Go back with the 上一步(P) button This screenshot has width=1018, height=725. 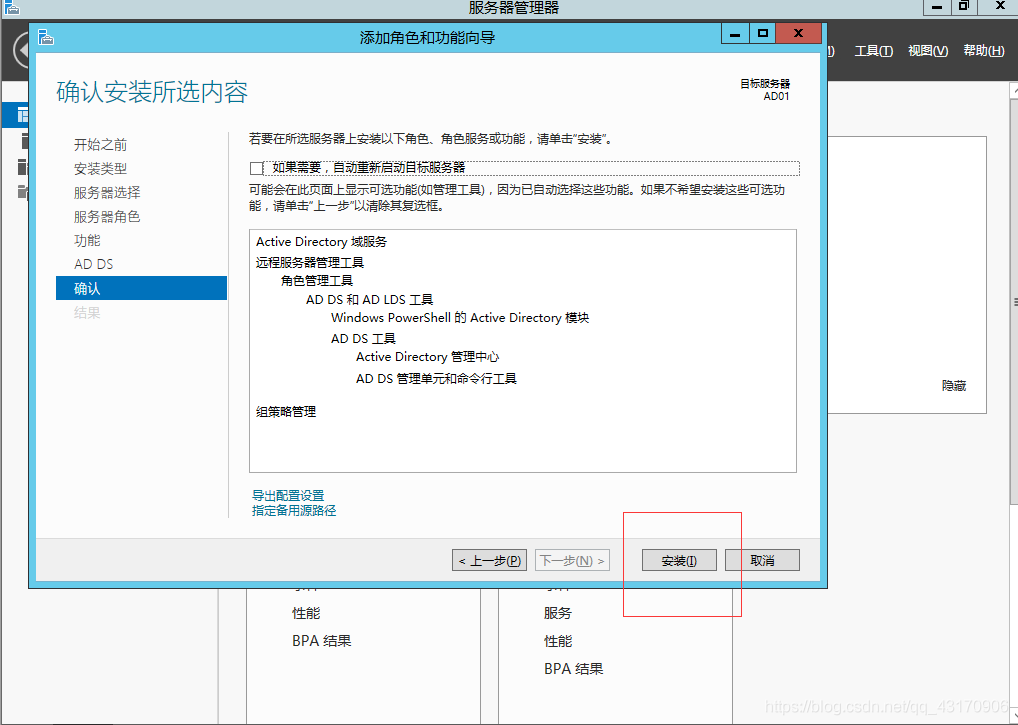[x=489, y=560]
